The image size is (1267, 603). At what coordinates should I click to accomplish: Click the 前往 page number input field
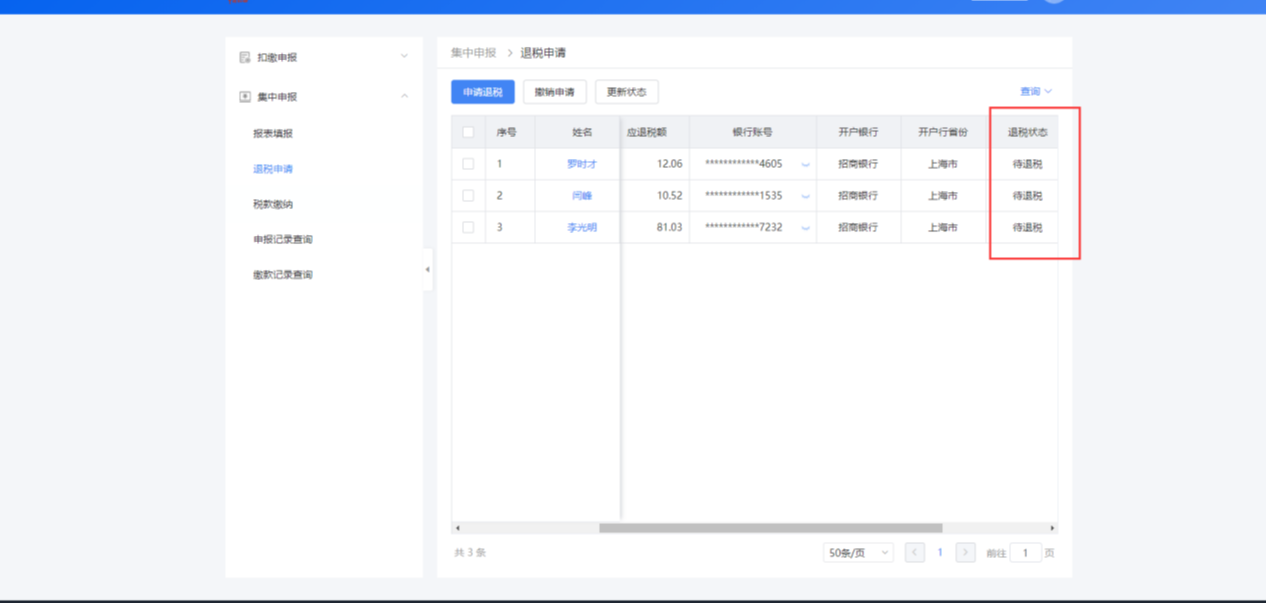tap(1025, 553)
